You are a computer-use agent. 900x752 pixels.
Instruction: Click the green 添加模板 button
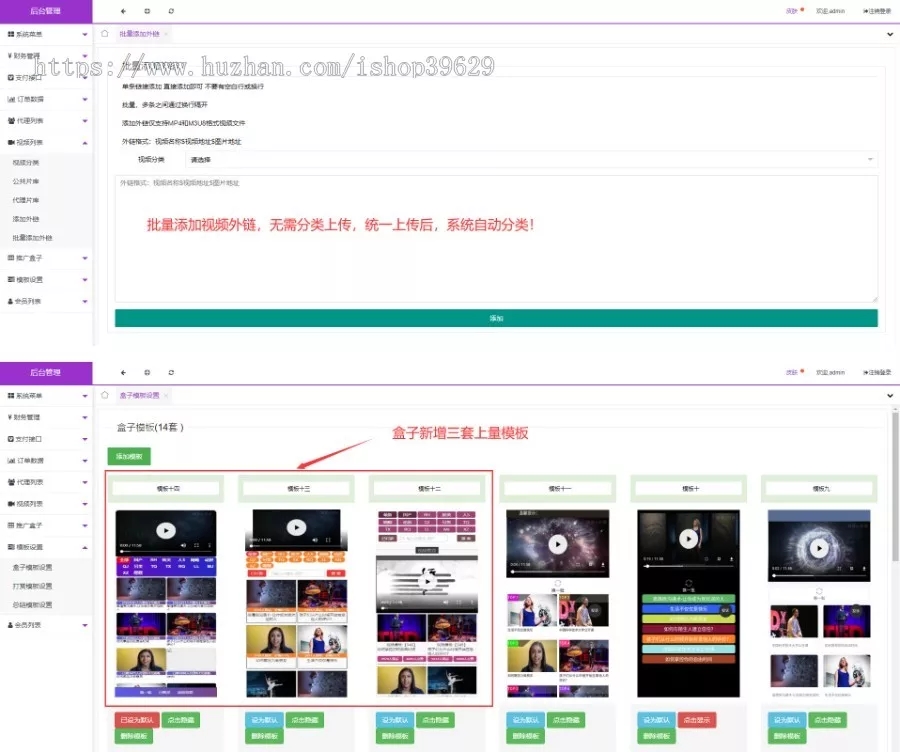(x=129, y=457)
